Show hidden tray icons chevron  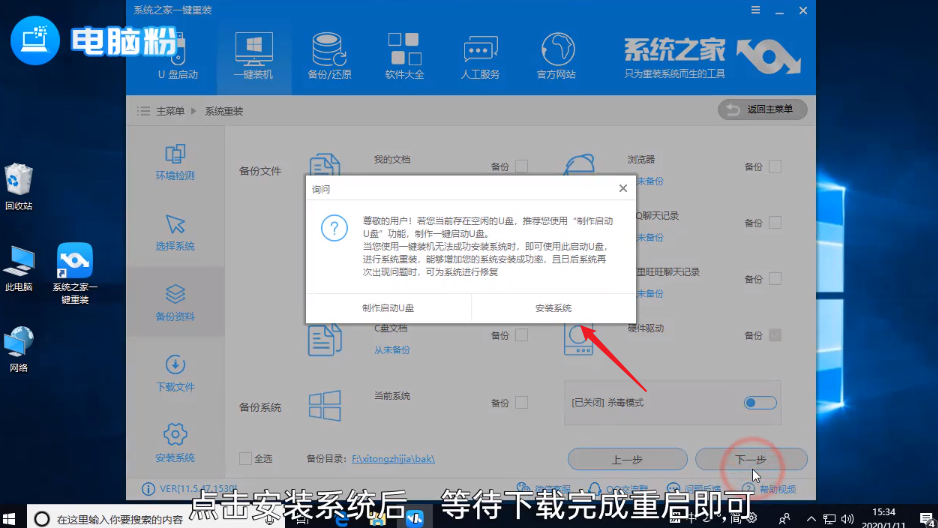click(x=811, y=518)
